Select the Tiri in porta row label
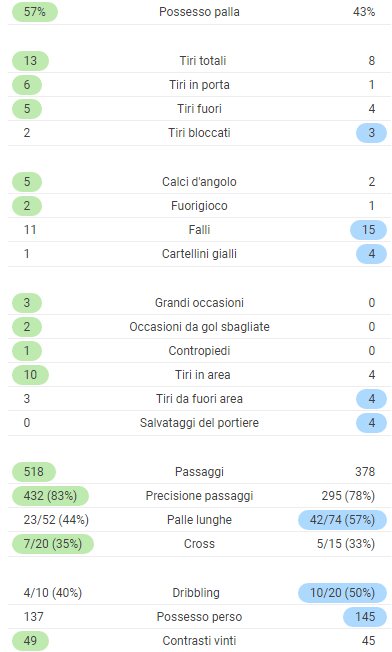The height and width of the screenshot is (652, 392). (199, 85)
